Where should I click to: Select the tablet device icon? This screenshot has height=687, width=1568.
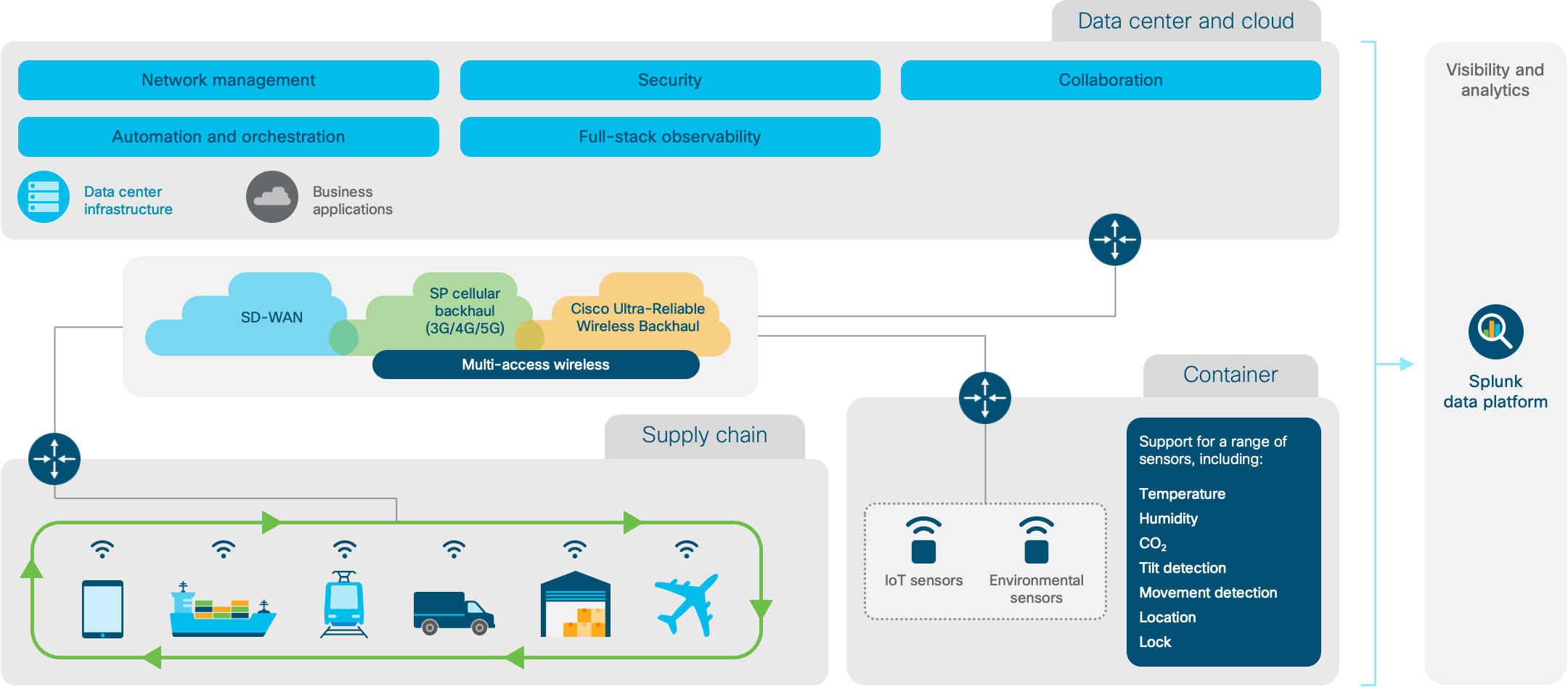tap(102, 609)
